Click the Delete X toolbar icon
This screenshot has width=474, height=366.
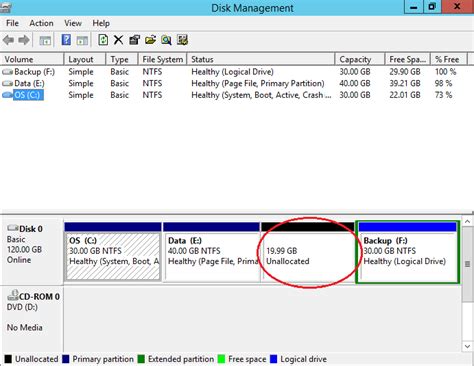pos(118,40)
